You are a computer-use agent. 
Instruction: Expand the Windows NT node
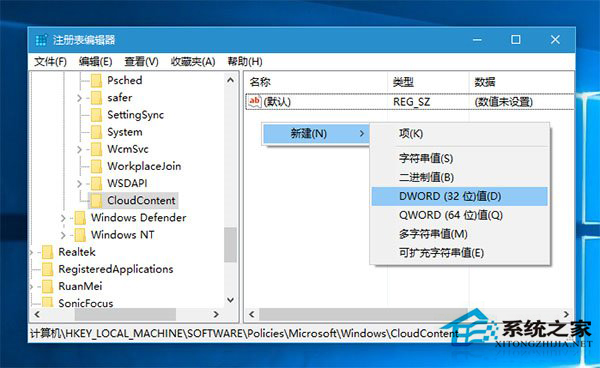point(63,235)
